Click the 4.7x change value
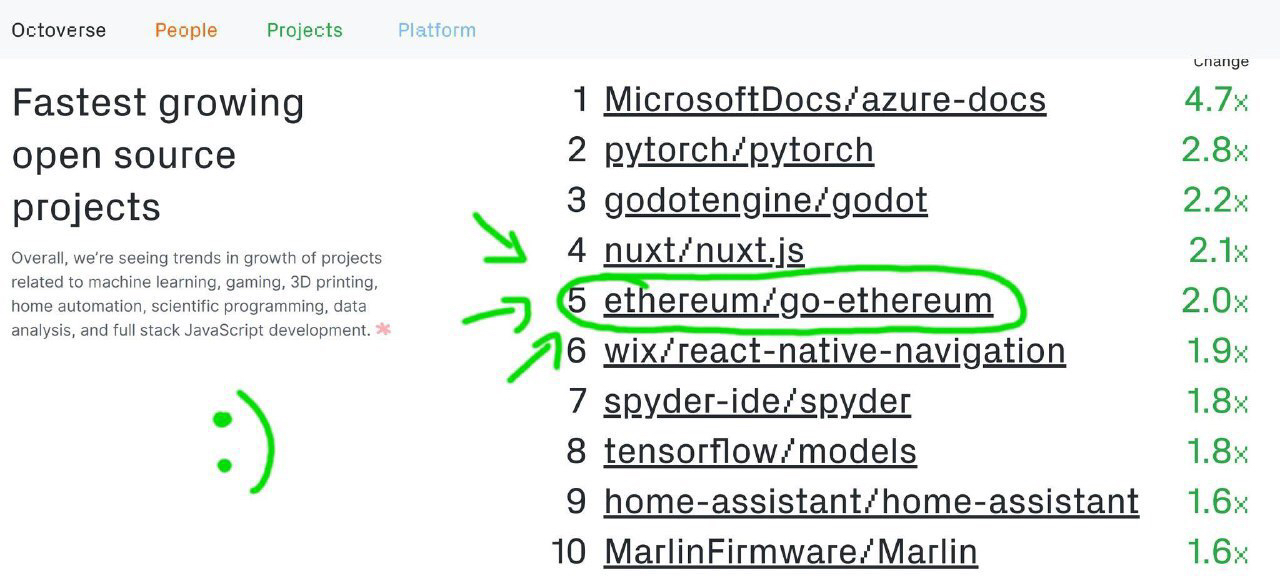 pos(1216,99)
